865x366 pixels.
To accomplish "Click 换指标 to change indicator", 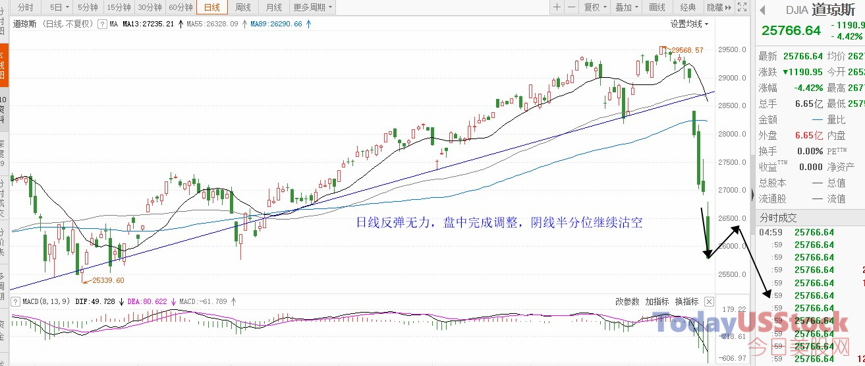I will (x=687, y=301).
